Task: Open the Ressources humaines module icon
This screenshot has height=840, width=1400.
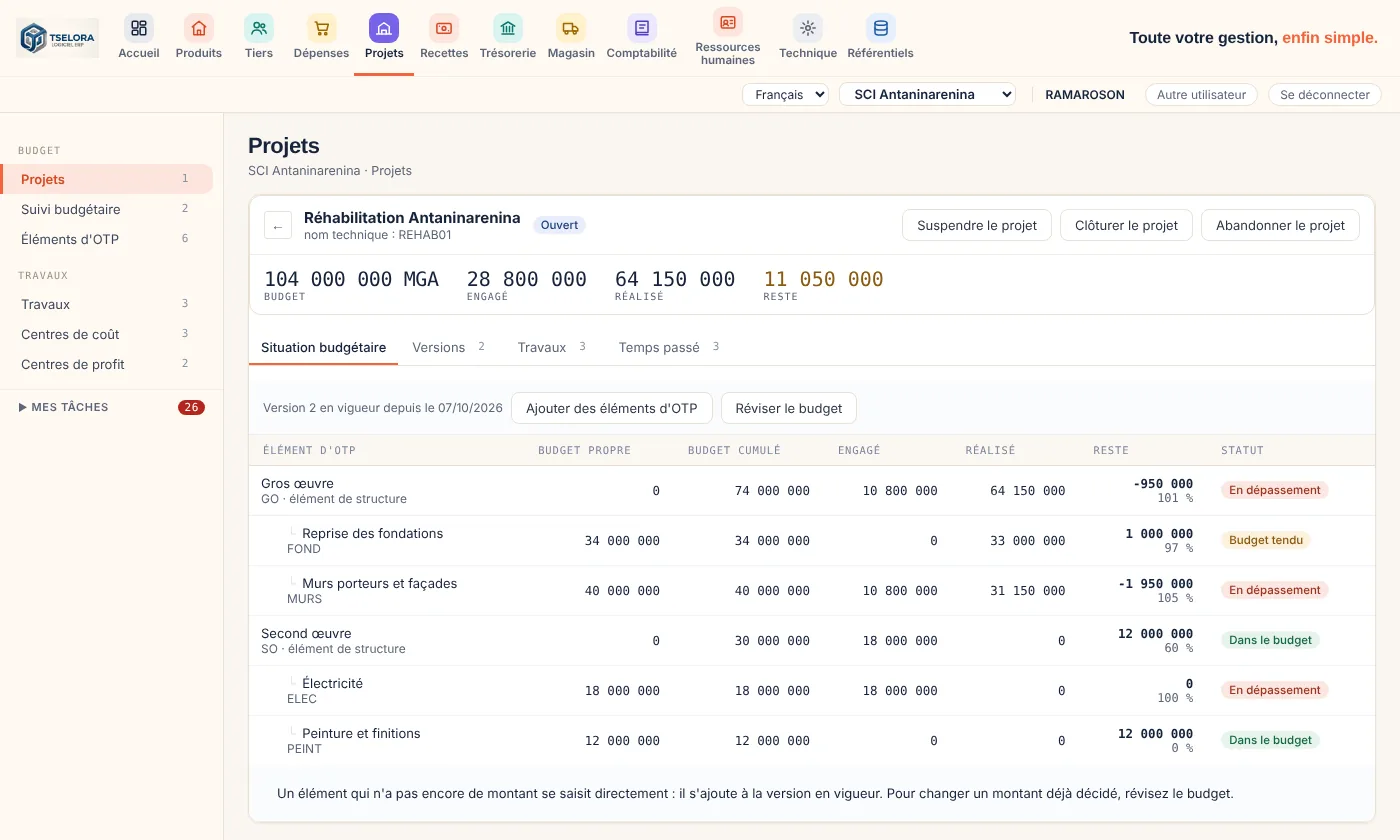Action: point(728,22)
